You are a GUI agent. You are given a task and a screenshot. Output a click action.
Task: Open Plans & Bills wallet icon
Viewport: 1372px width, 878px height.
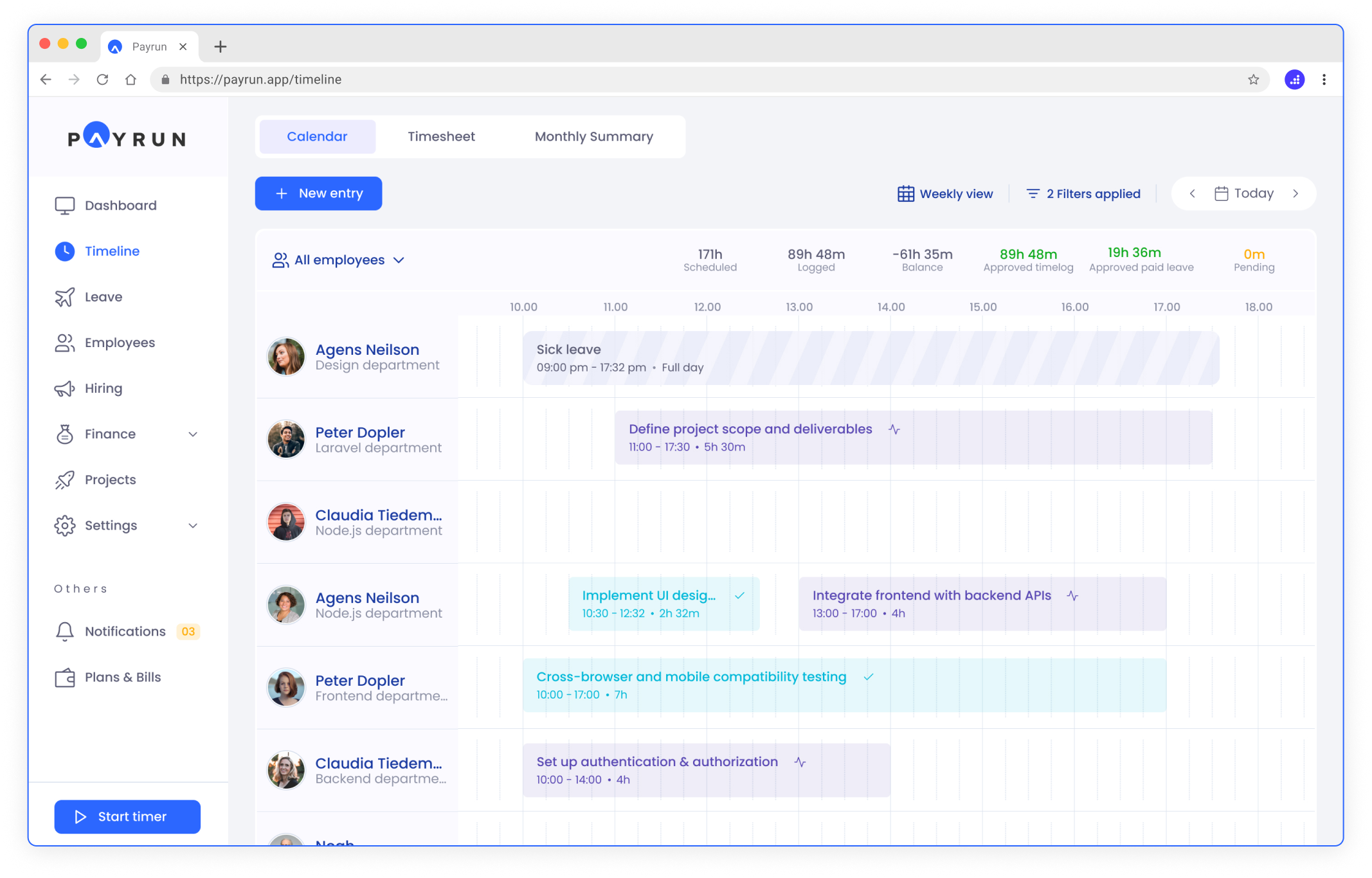[x=64, y=677]
